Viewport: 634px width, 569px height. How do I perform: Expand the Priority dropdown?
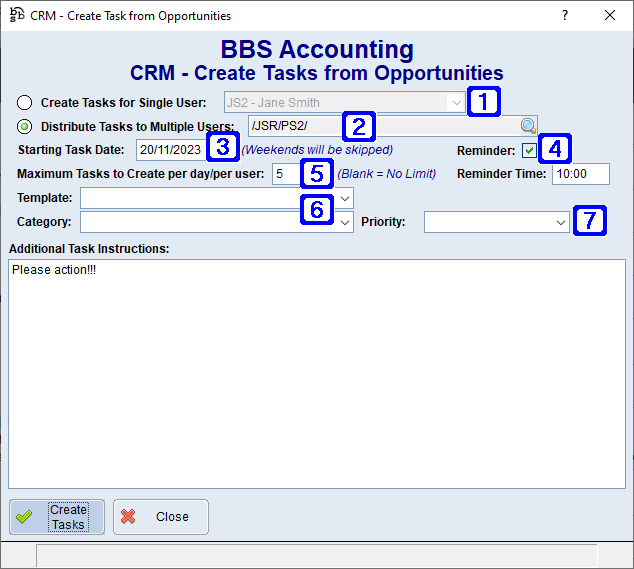pyautogui.click(x=560, y=222)
